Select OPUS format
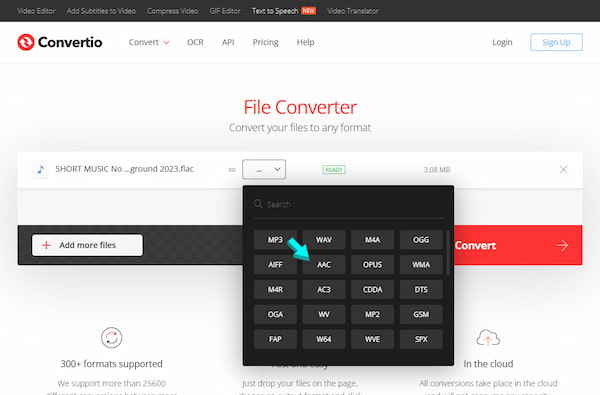Viewport: 600px width, 395px height. click(x=372, y=265)
